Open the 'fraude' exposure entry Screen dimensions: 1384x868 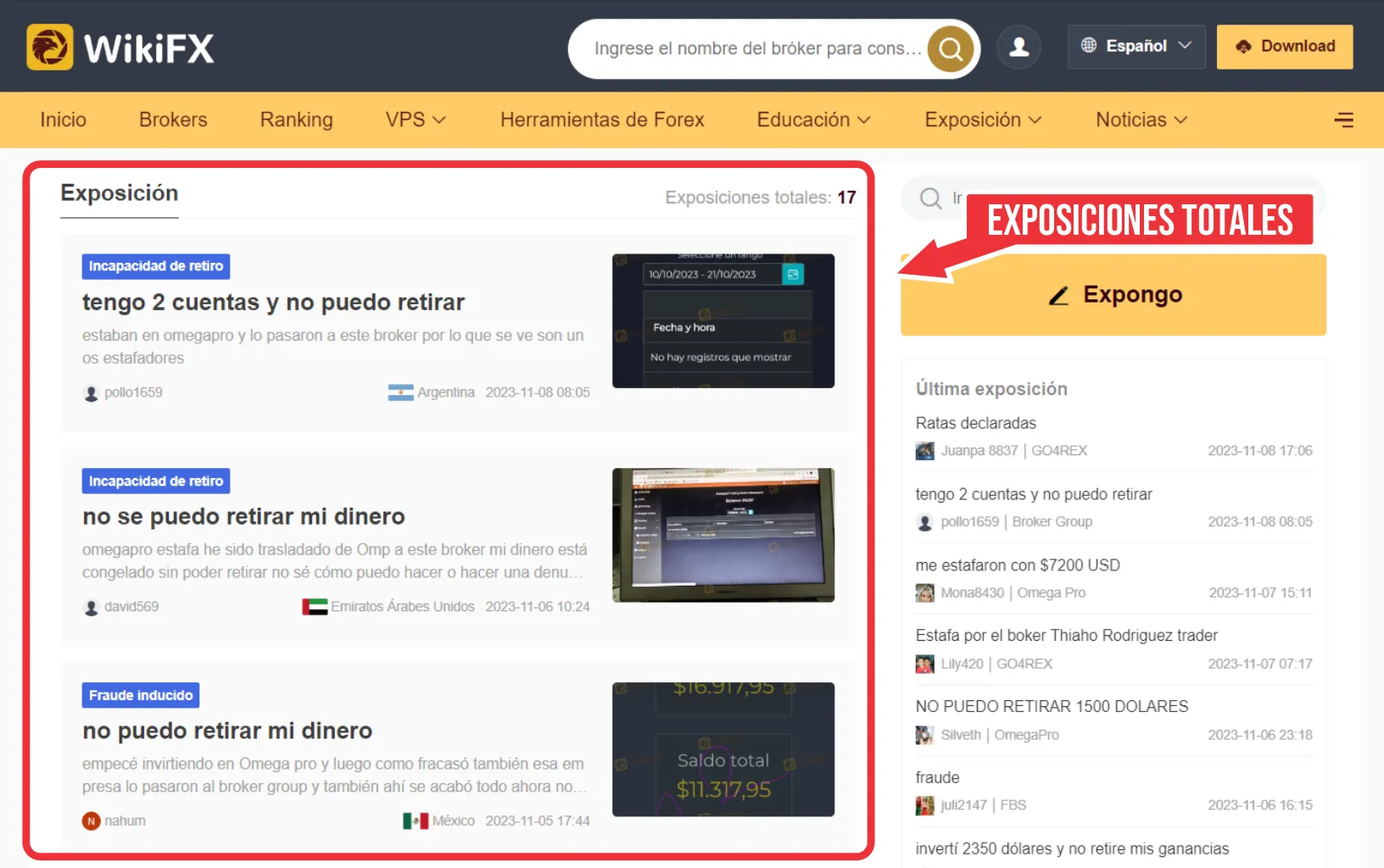(x=938, y=778)
